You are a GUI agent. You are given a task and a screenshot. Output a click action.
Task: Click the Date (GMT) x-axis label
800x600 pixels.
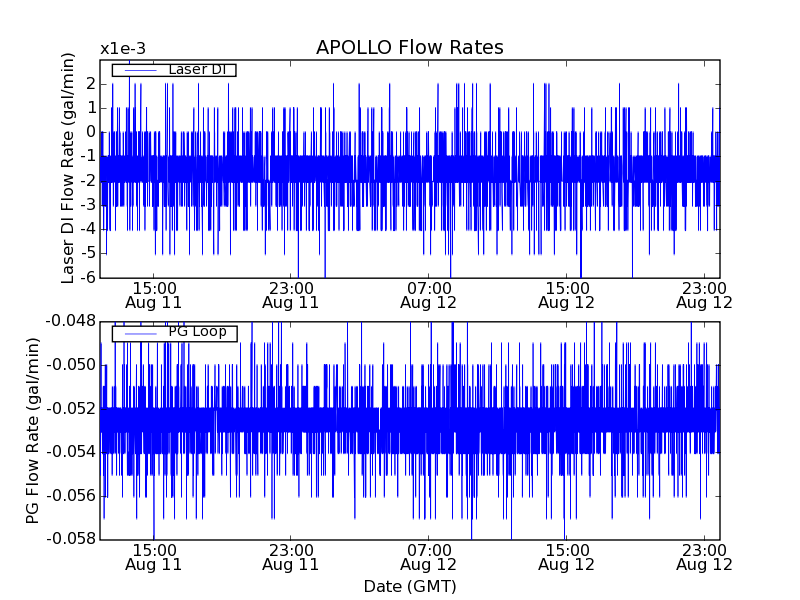pyautogui.click(x=409, y=586)
